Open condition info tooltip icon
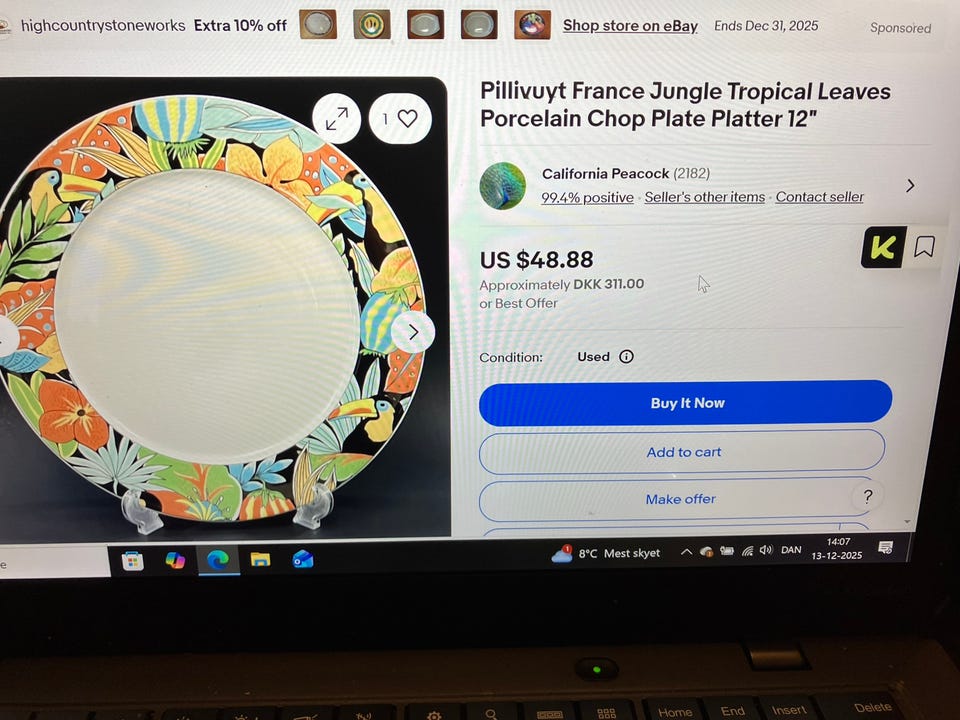Viewport: 960px width, 720px height. (x=626, y=356)
